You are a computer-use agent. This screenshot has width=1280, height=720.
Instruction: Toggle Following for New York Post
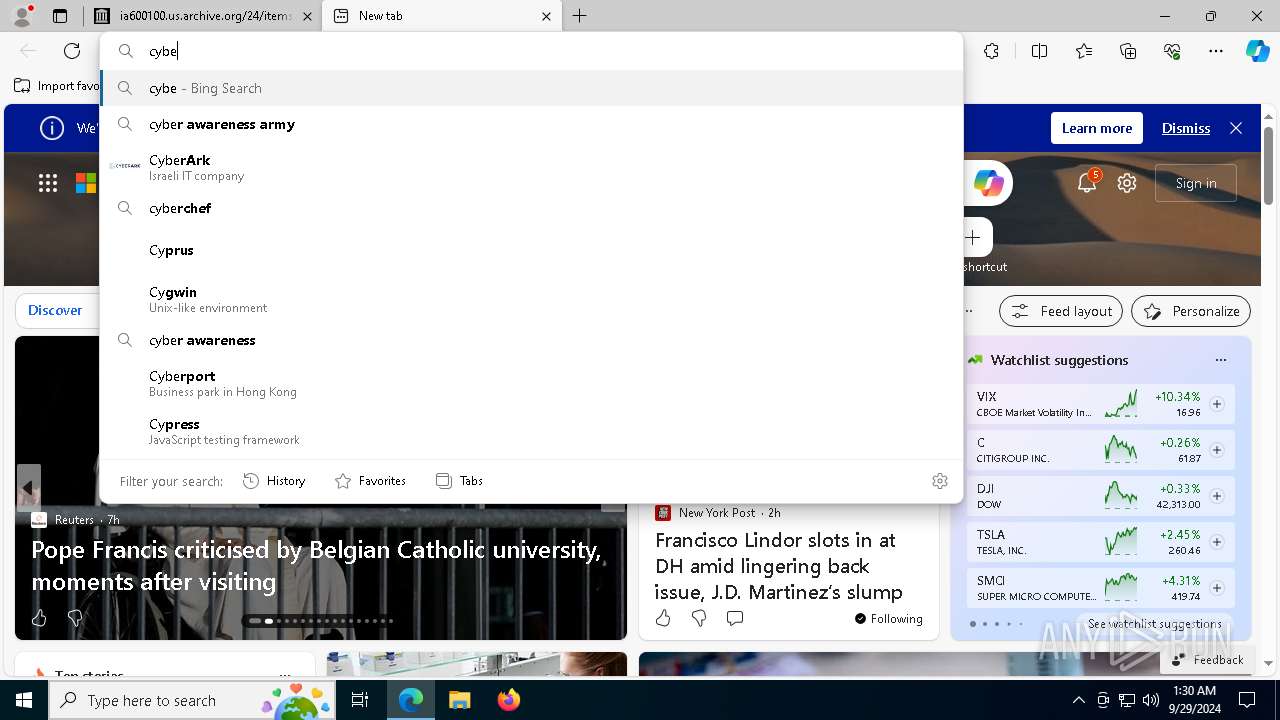888,618
